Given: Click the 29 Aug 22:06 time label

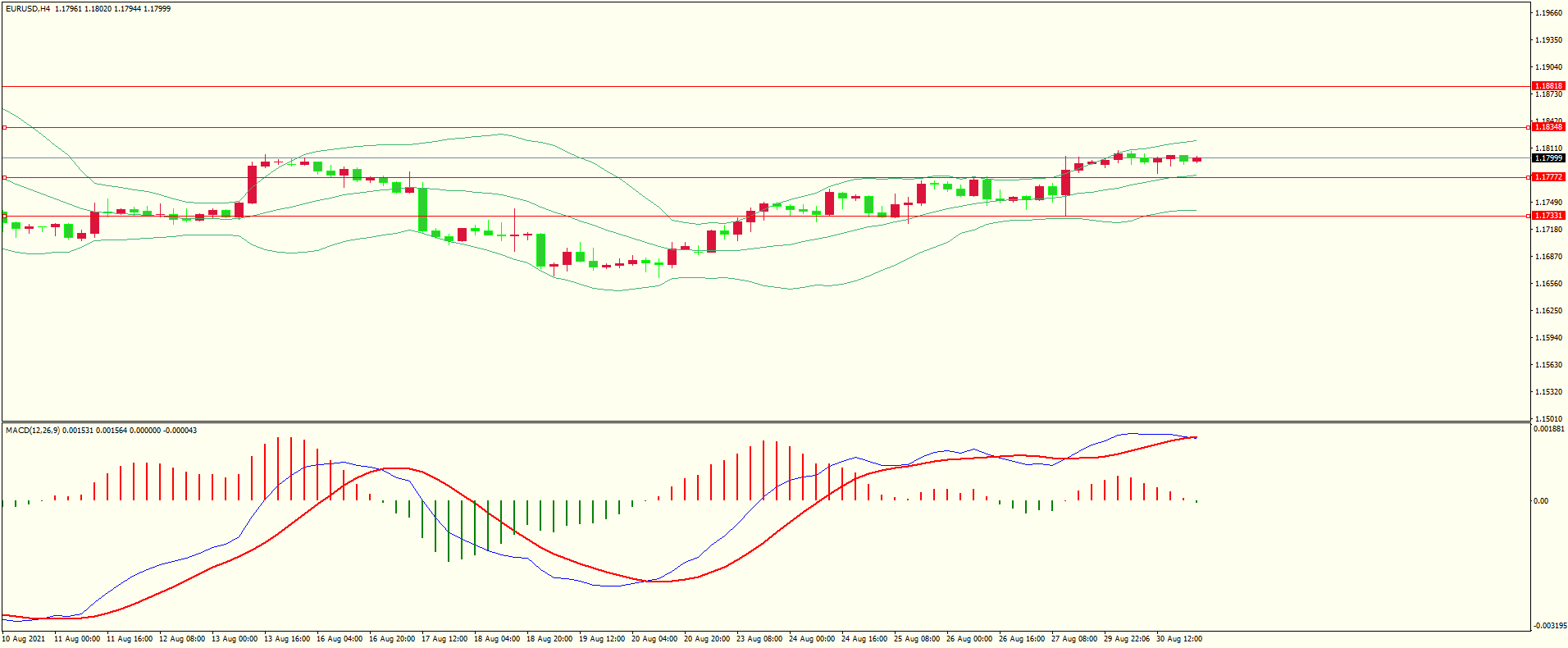Looking at the screenshot, I should 1127,639.
